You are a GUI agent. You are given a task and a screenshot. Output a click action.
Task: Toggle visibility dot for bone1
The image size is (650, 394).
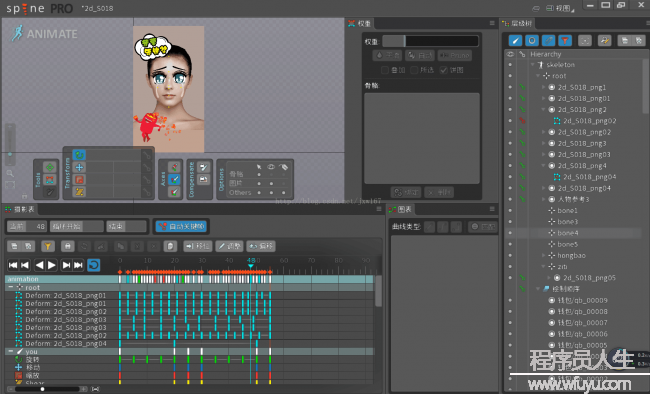(x=510, y=211)
